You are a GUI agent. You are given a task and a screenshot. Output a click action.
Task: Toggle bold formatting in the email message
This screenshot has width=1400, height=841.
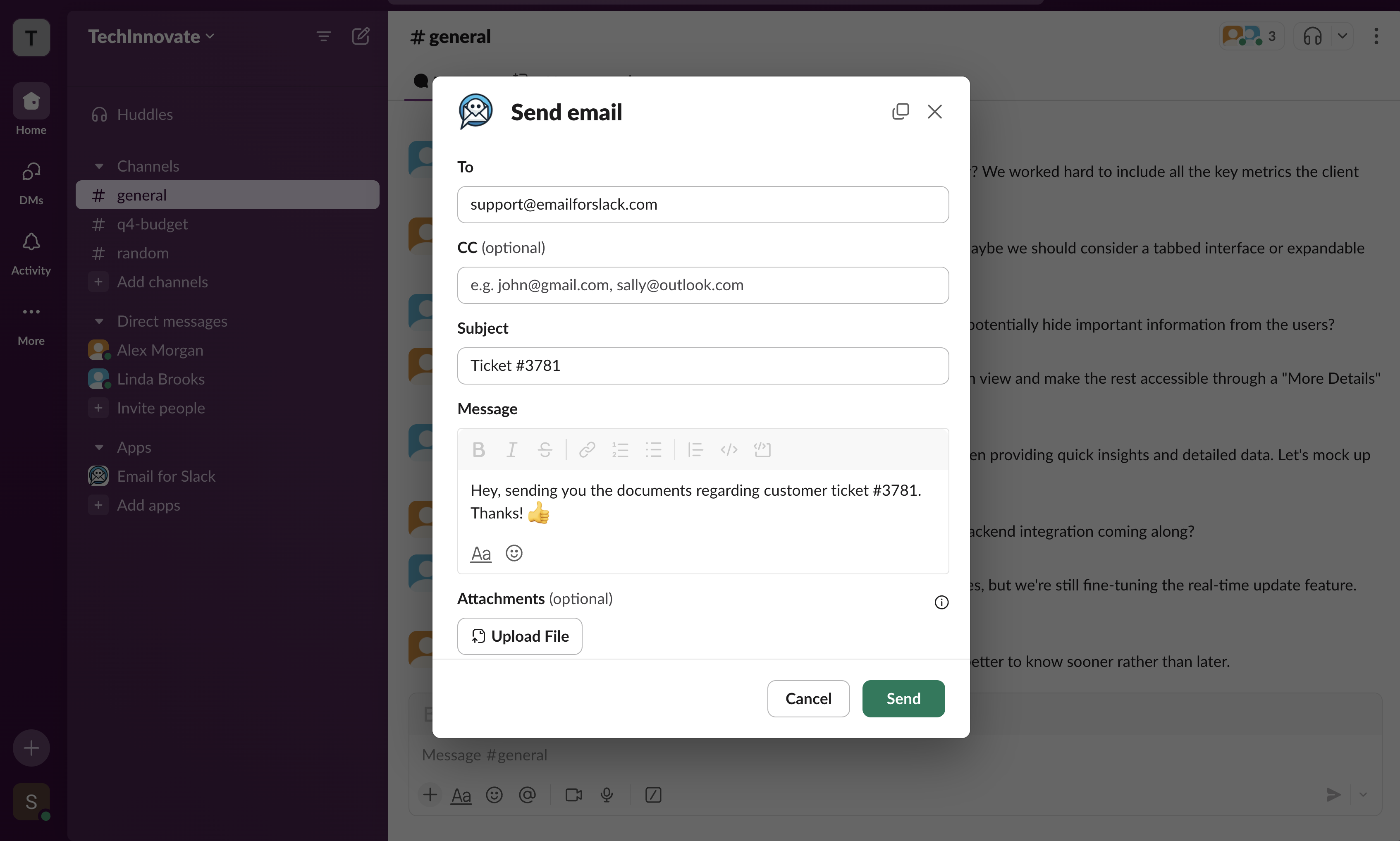[478, 450]
